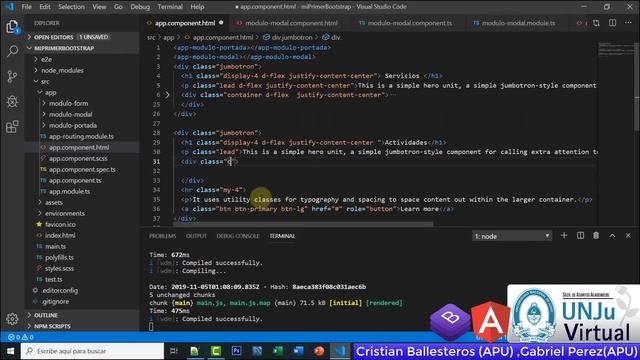Screen dimensions: 640x360
Task: Create a new terminal with plus icon
Action: point(564,236)
